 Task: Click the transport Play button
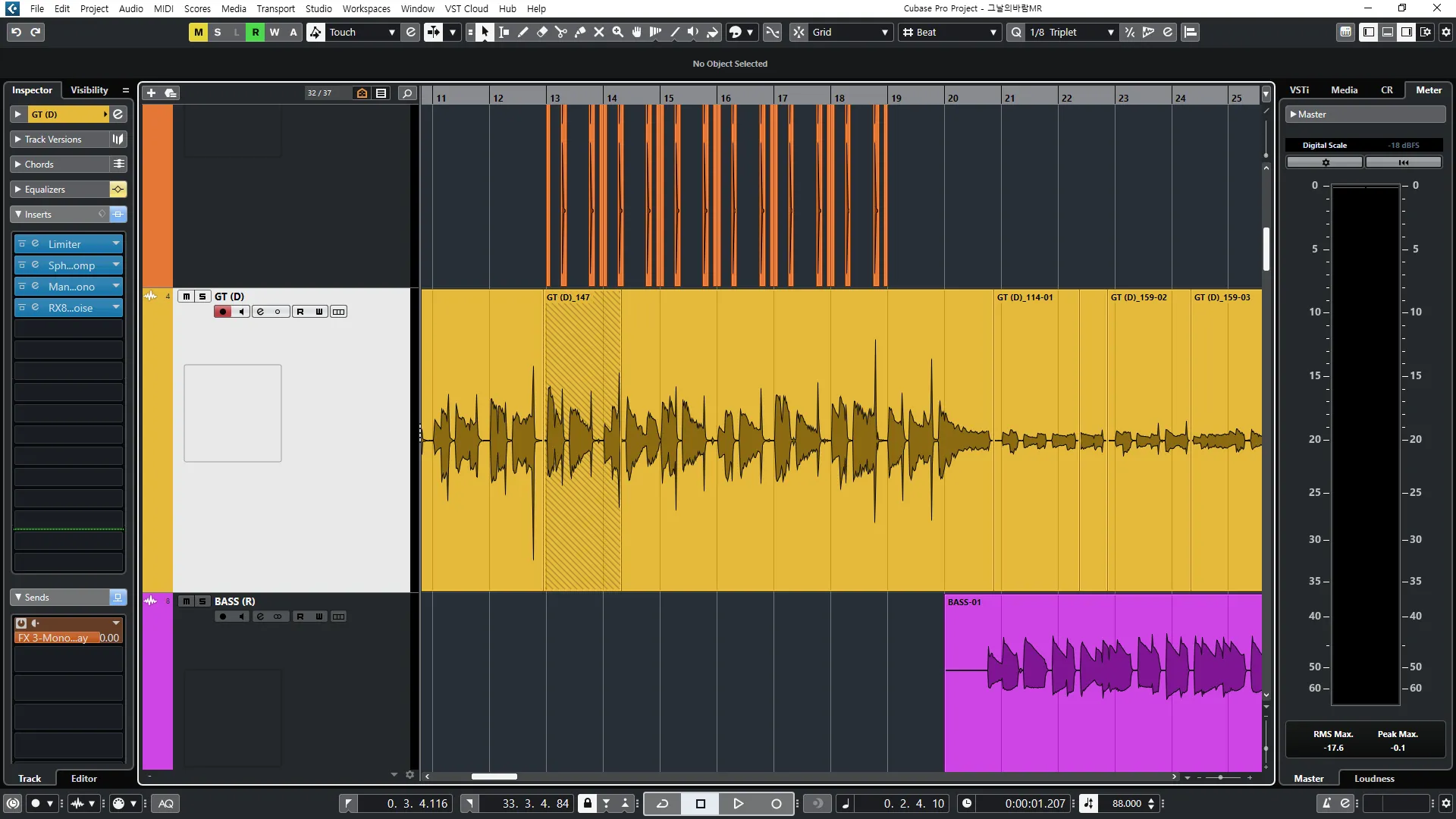point(738,803)
